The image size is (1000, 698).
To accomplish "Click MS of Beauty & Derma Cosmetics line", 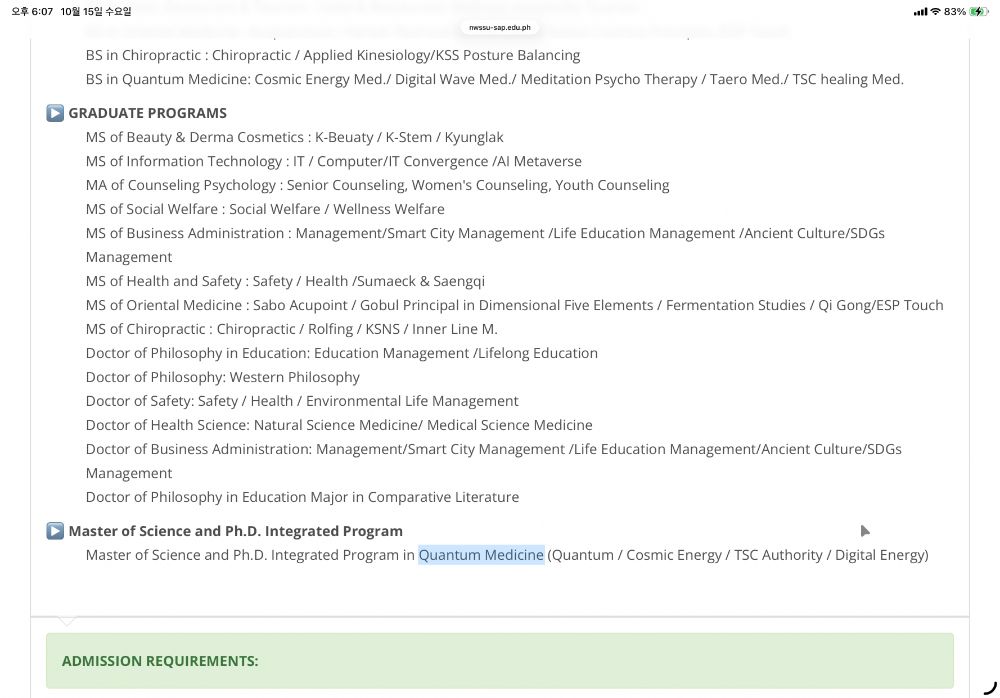I will pyautogui.click(x=294, y=137).
